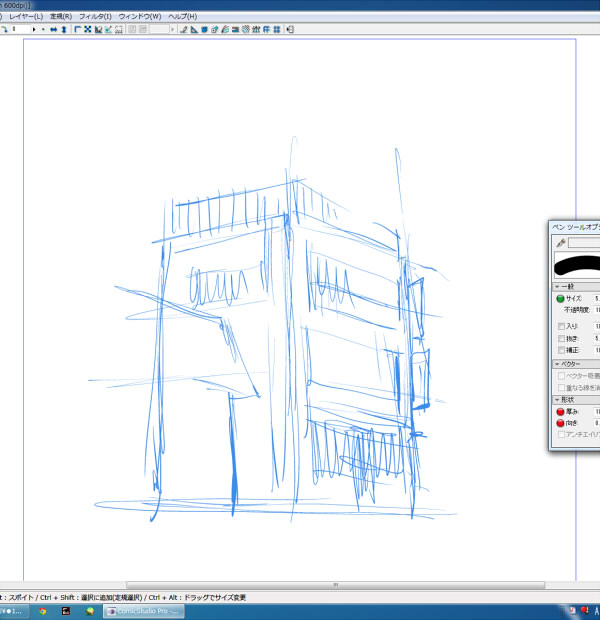Click the small dot reset rotation icon
The height and width of the screenshot is (620, 600).
(x=43, y=29)
